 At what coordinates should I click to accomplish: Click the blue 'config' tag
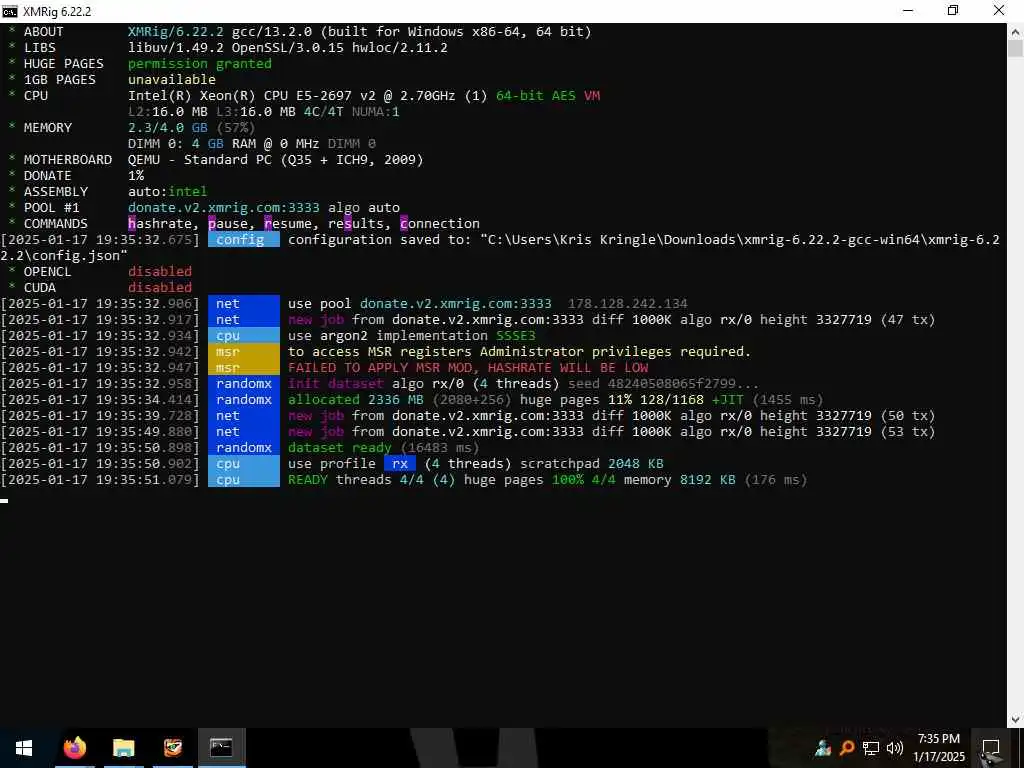click(x=244, y=240)
